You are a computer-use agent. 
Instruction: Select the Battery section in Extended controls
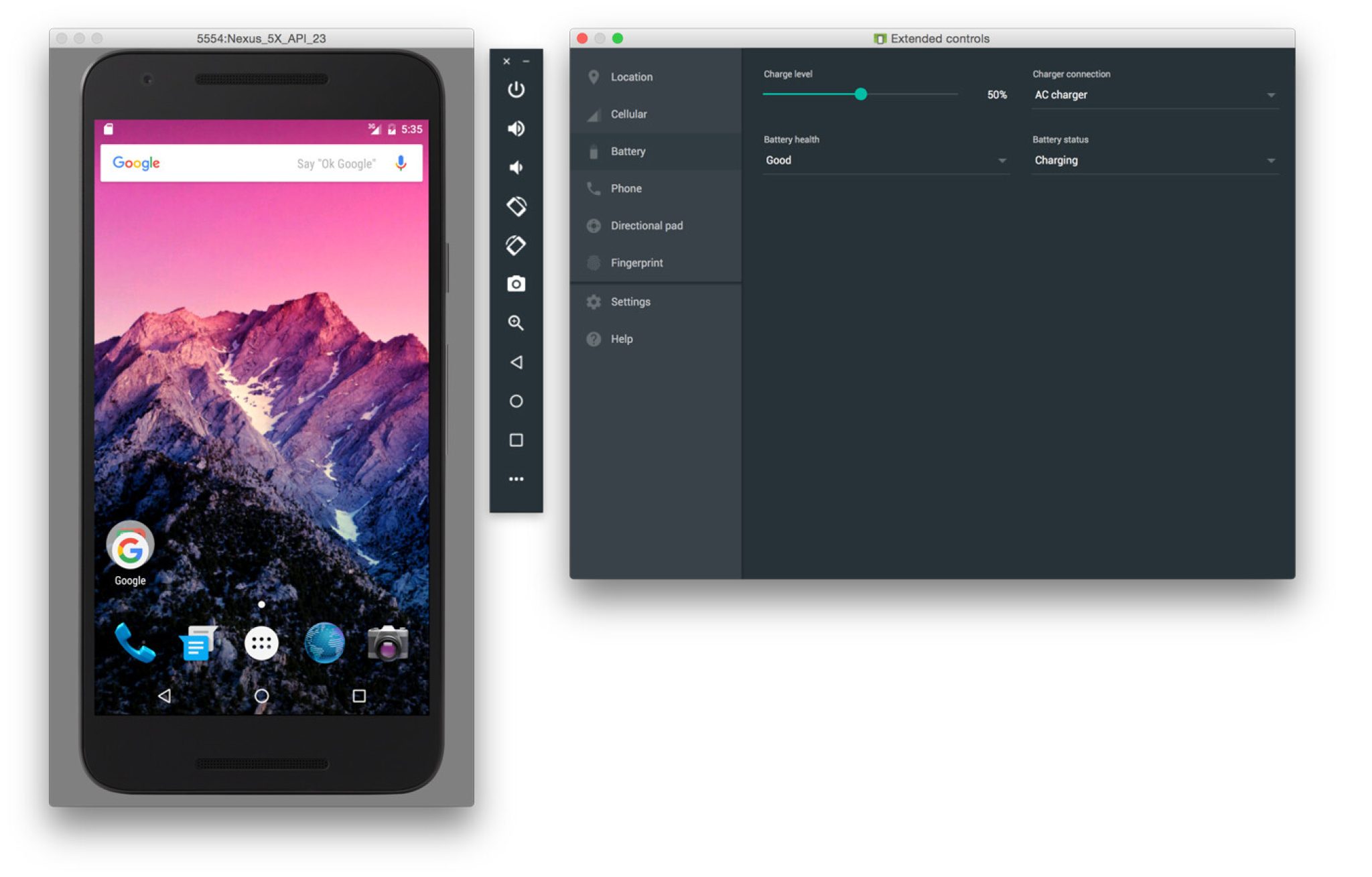pos(628,151)
